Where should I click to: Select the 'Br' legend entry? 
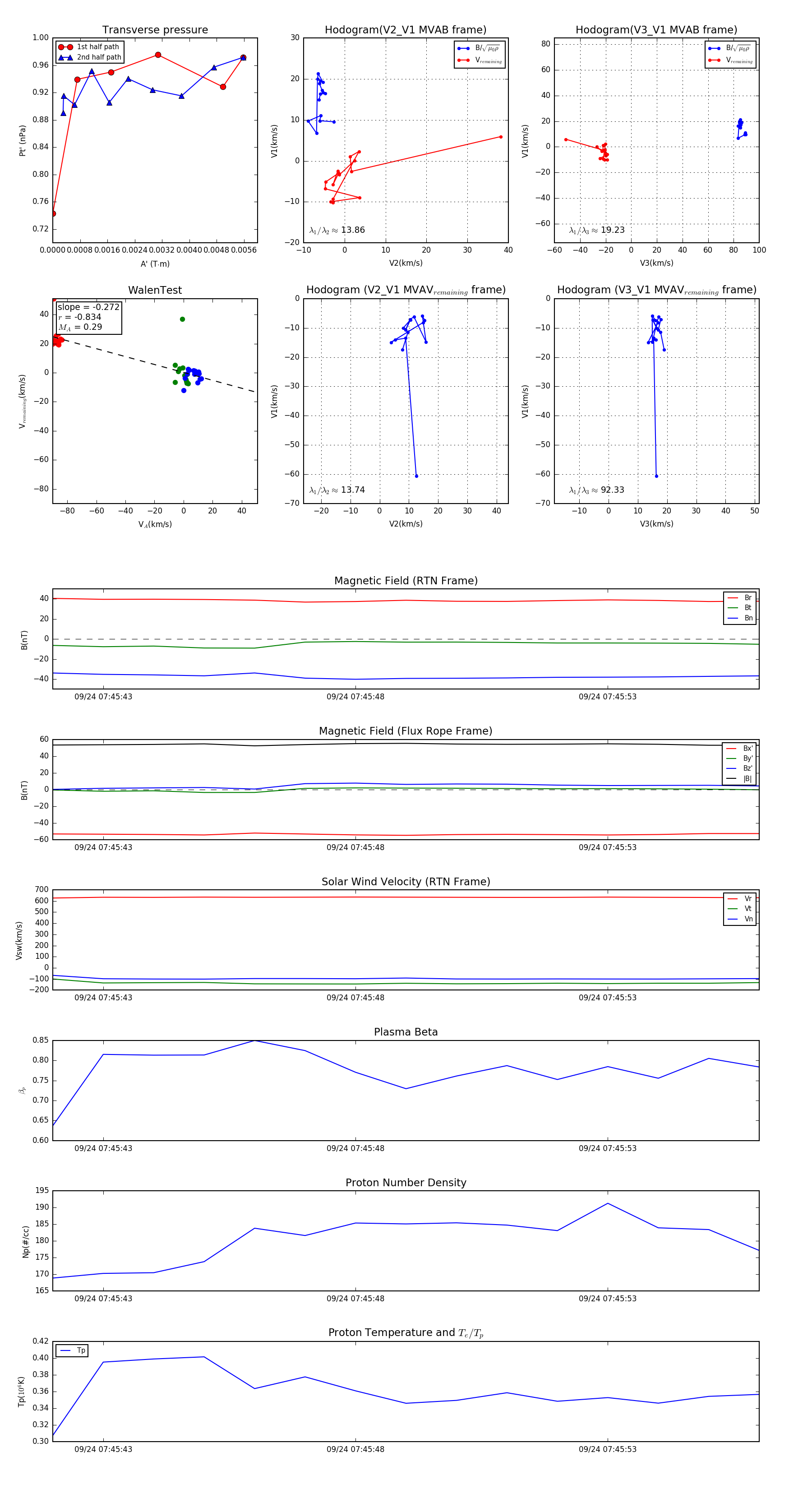click(740, 598)
